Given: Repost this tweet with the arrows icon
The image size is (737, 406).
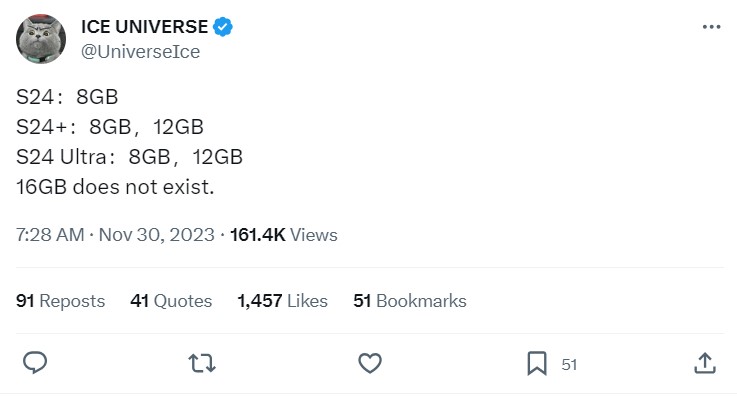Looking at the screenshot, I should pyautogui.click(x=202, y=363).
